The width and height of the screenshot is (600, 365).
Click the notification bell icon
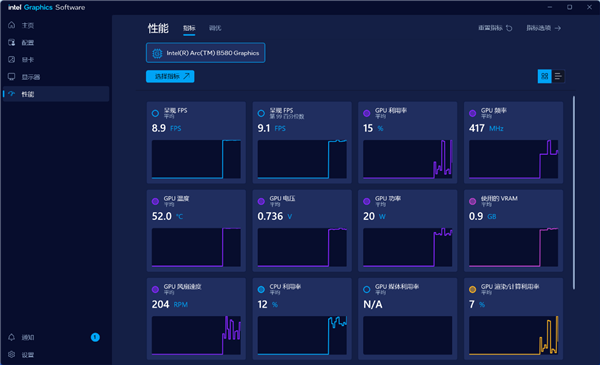[x=11, y=337]
